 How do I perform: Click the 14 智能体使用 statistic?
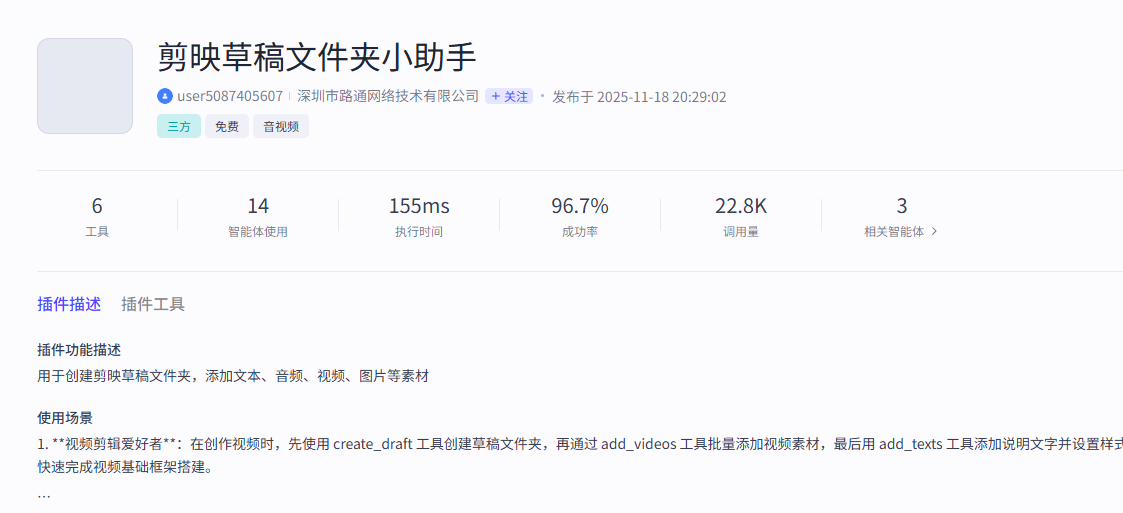click(x=258, y=217)
